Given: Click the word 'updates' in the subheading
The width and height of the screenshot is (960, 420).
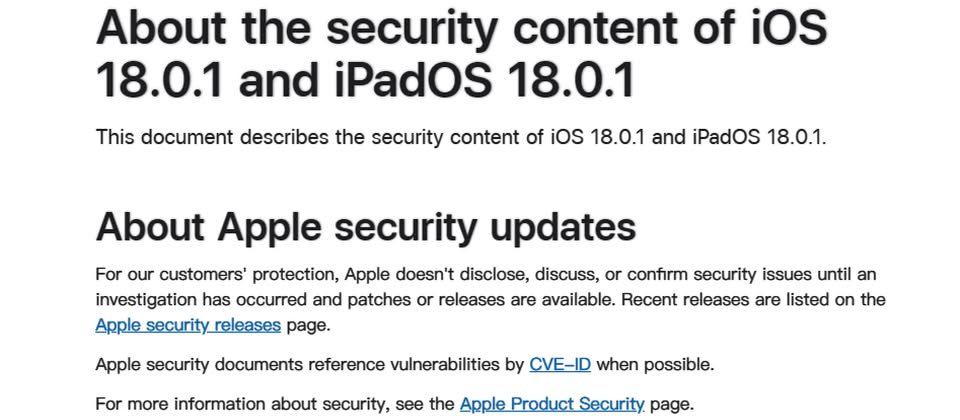Looking at the screenshot, I should (563, 227).
